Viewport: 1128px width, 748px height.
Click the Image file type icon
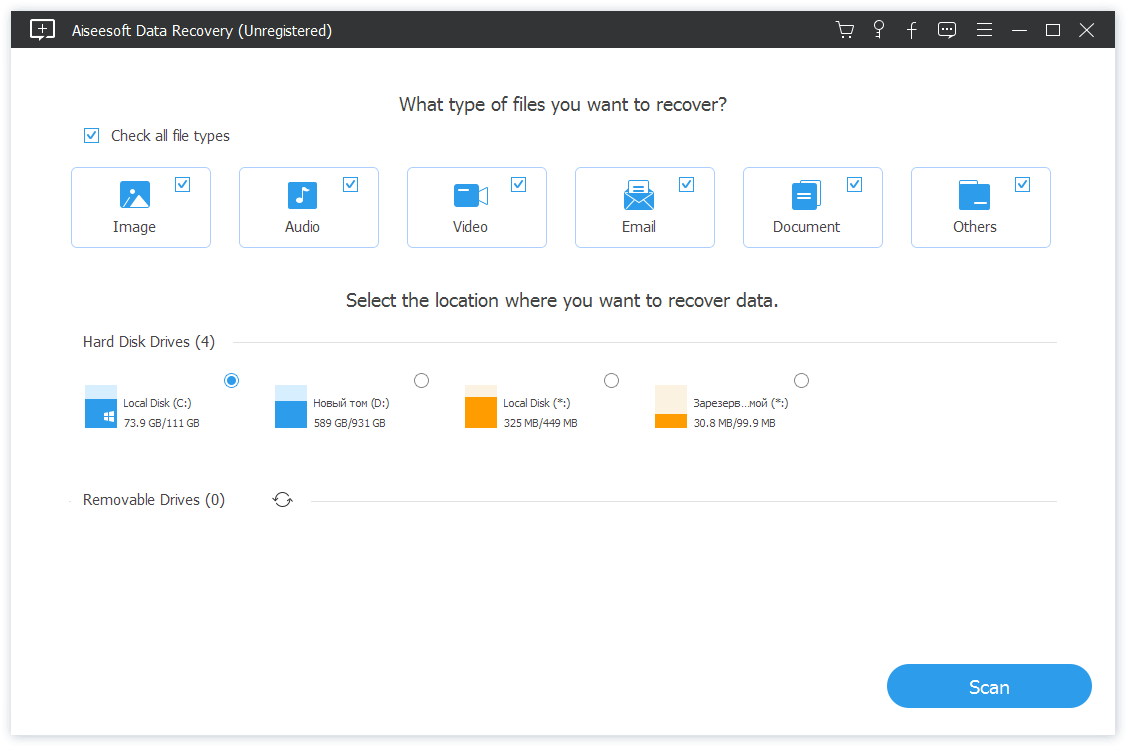[x=135, y=195]
